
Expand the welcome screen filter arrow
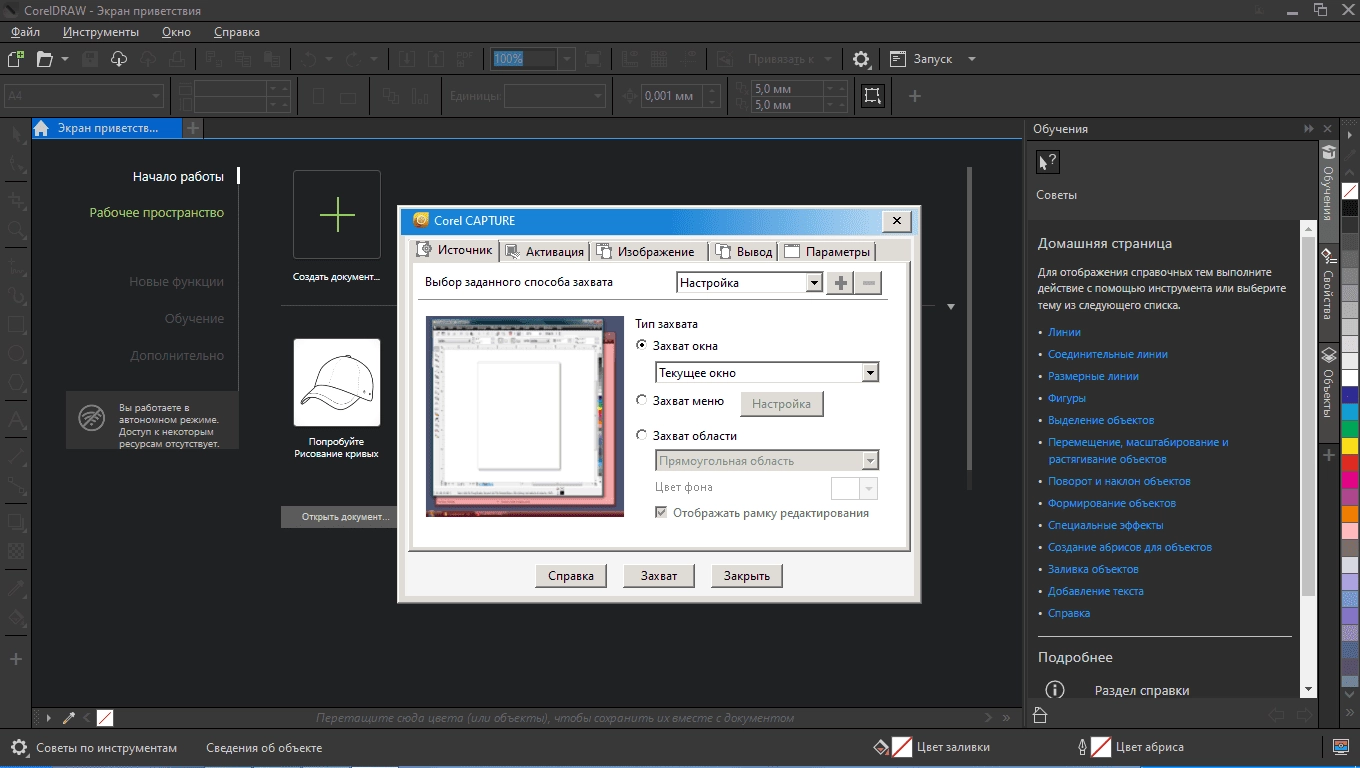pos(951,307)
